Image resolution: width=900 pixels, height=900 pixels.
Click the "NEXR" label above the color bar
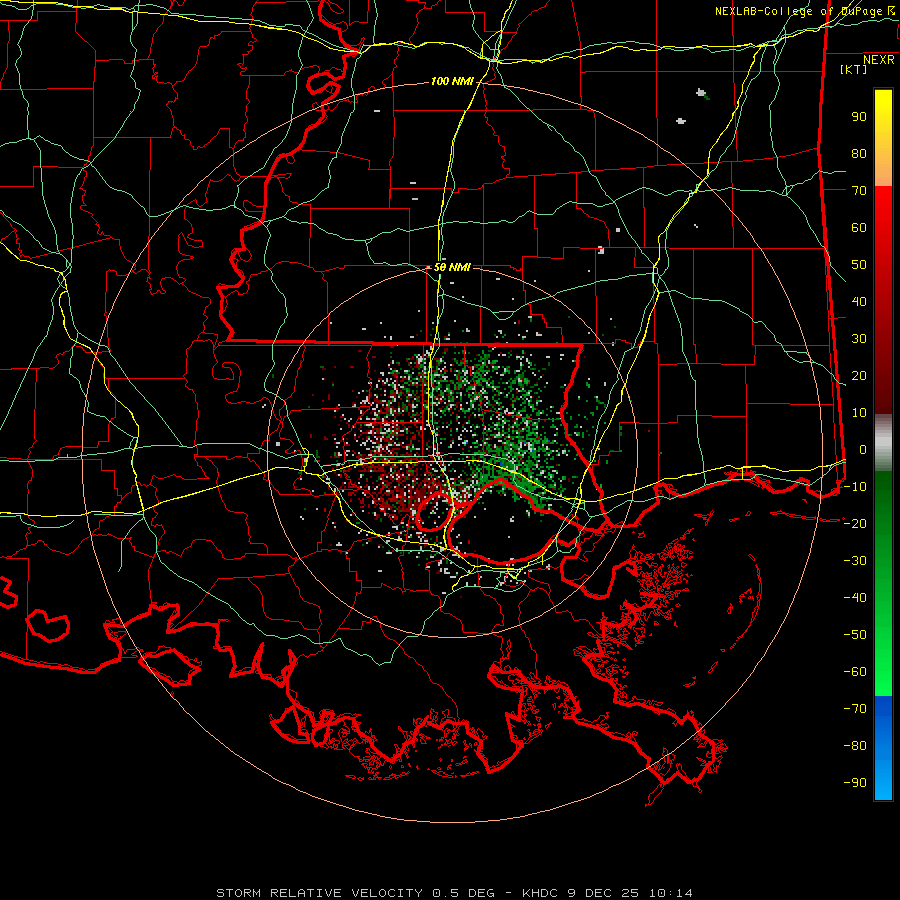click(x=879, y=60)
